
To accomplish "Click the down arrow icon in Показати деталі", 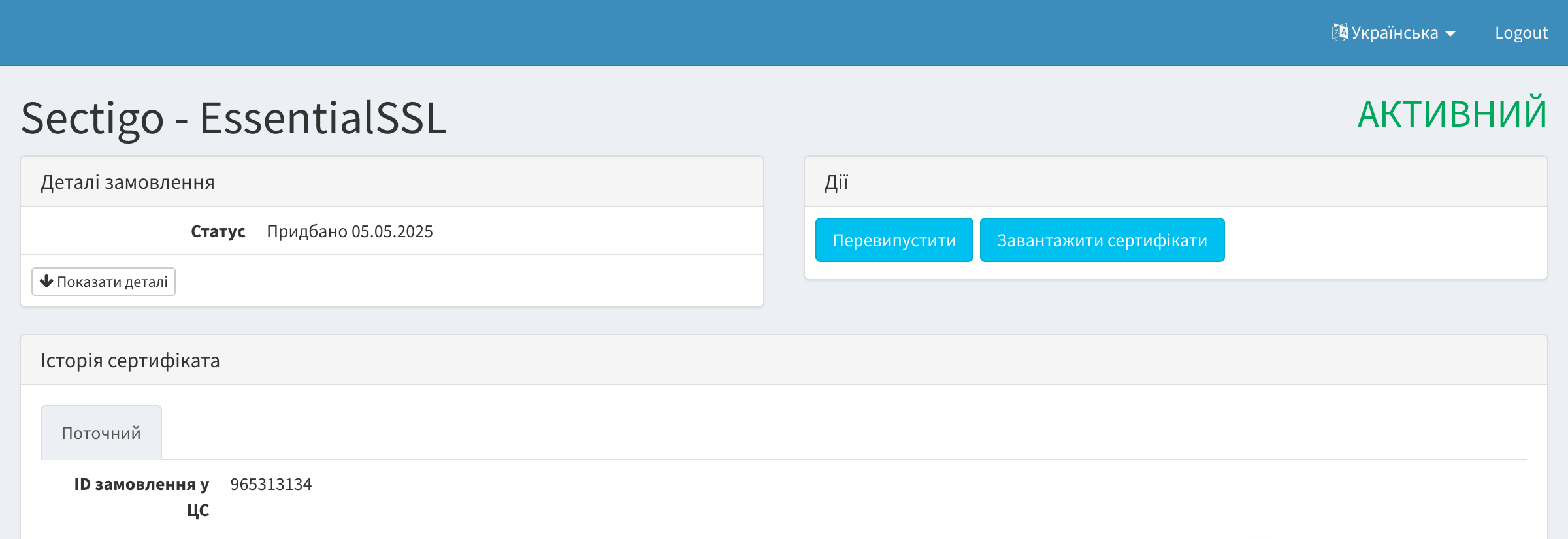I will click(46, 282).
